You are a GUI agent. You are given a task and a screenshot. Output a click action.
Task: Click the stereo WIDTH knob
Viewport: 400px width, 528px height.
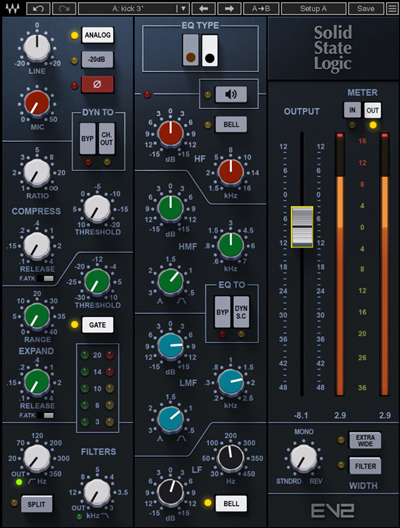pos(303,458)
